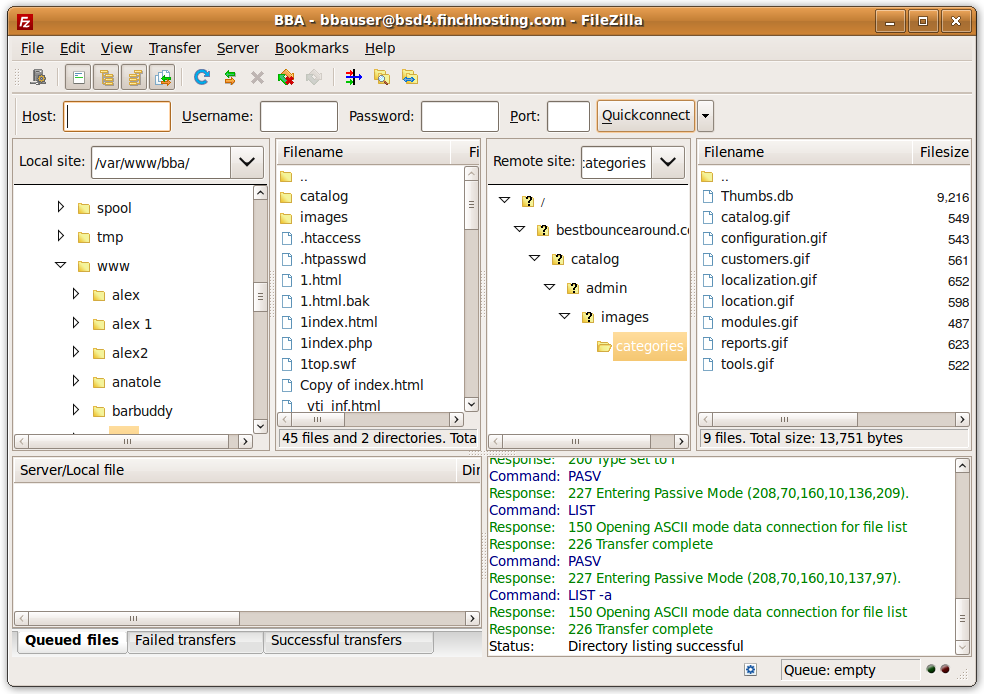Expand the alex folder node

(x=75, y=294)
